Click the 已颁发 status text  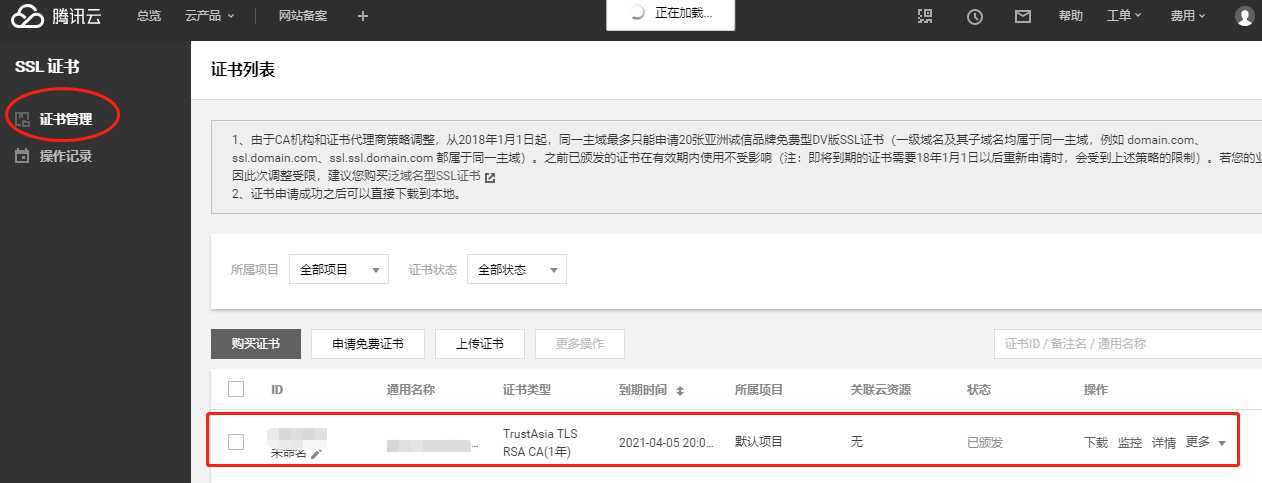pyautogui.click(x=985, y=442)
